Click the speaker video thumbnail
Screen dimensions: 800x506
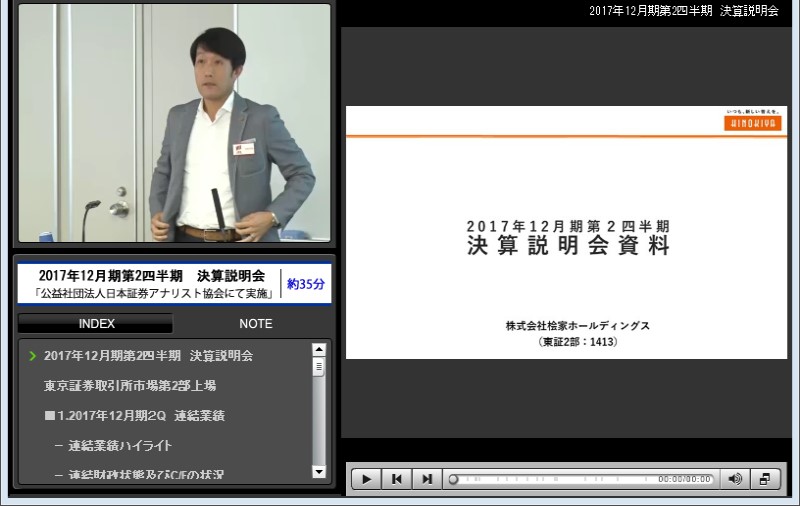pyautogui.click(x=174, y=123)
